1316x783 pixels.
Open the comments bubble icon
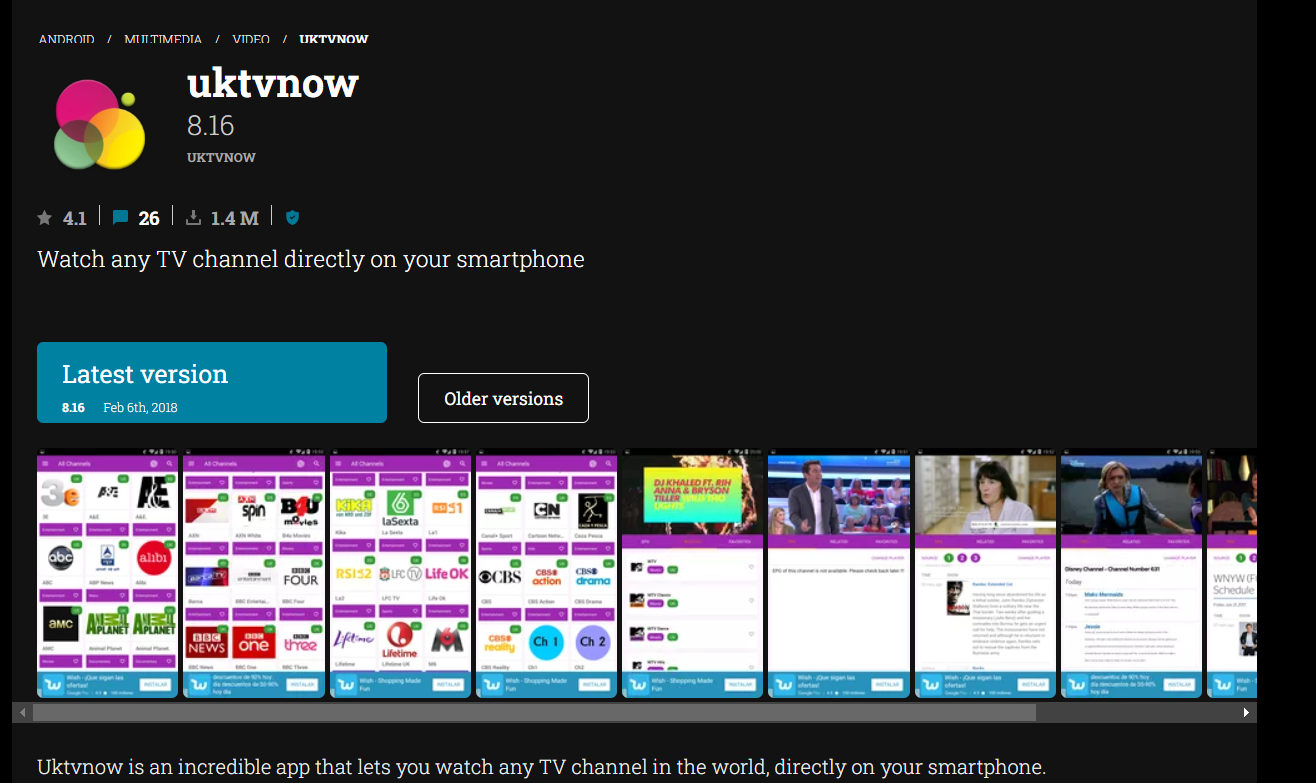(x=120, y=217)
